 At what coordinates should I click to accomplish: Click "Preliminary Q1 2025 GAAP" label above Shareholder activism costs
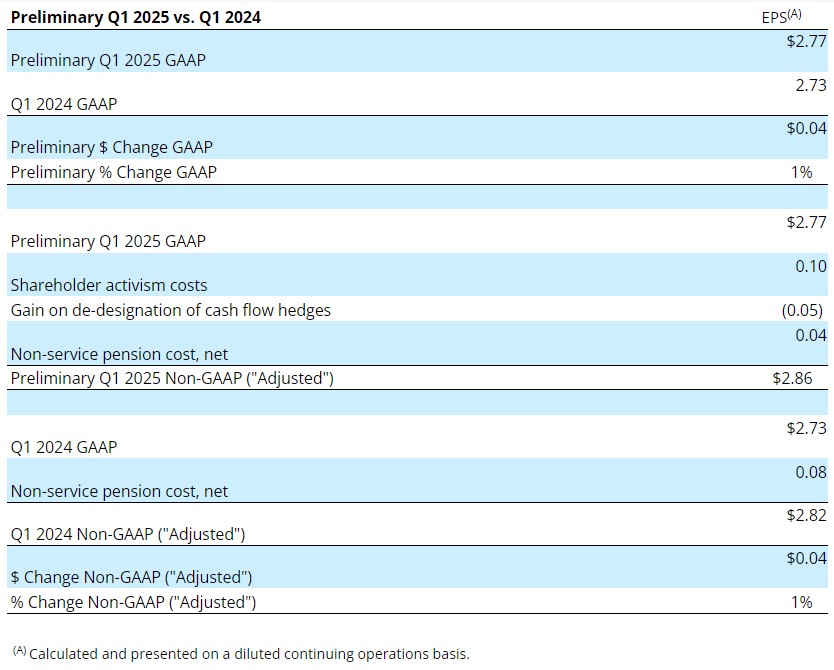coord(108,241)
